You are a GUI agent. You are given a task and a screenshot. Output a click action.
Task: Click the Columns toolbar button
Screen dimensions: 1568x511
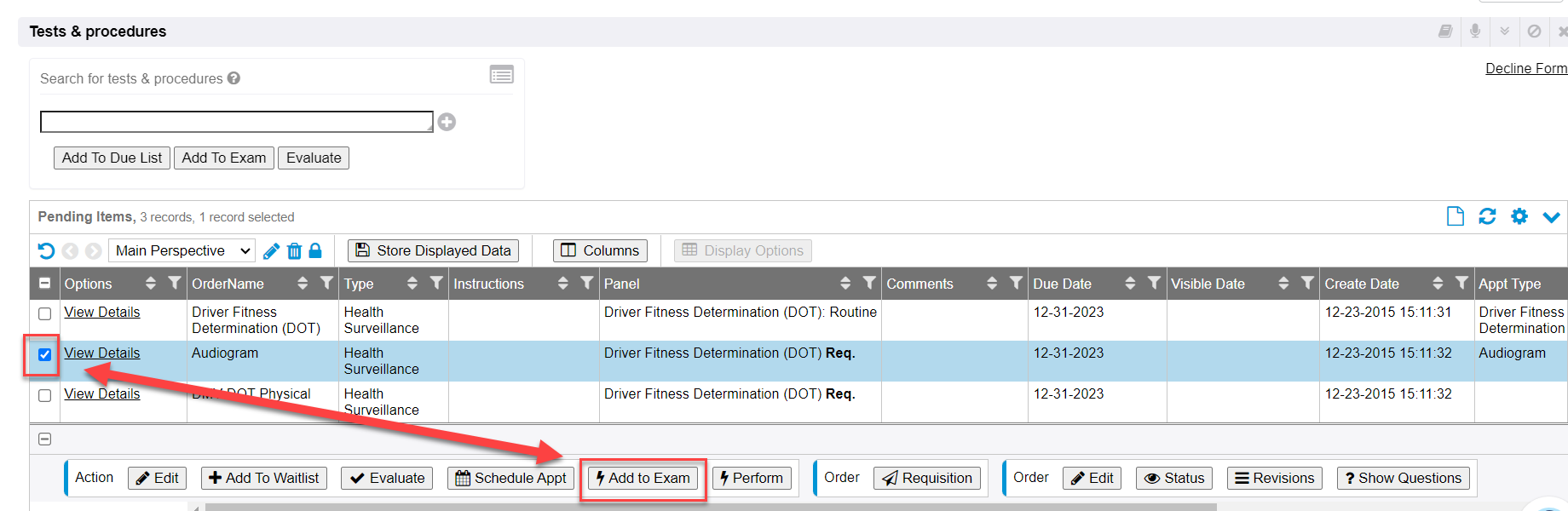tap(600, 250)
